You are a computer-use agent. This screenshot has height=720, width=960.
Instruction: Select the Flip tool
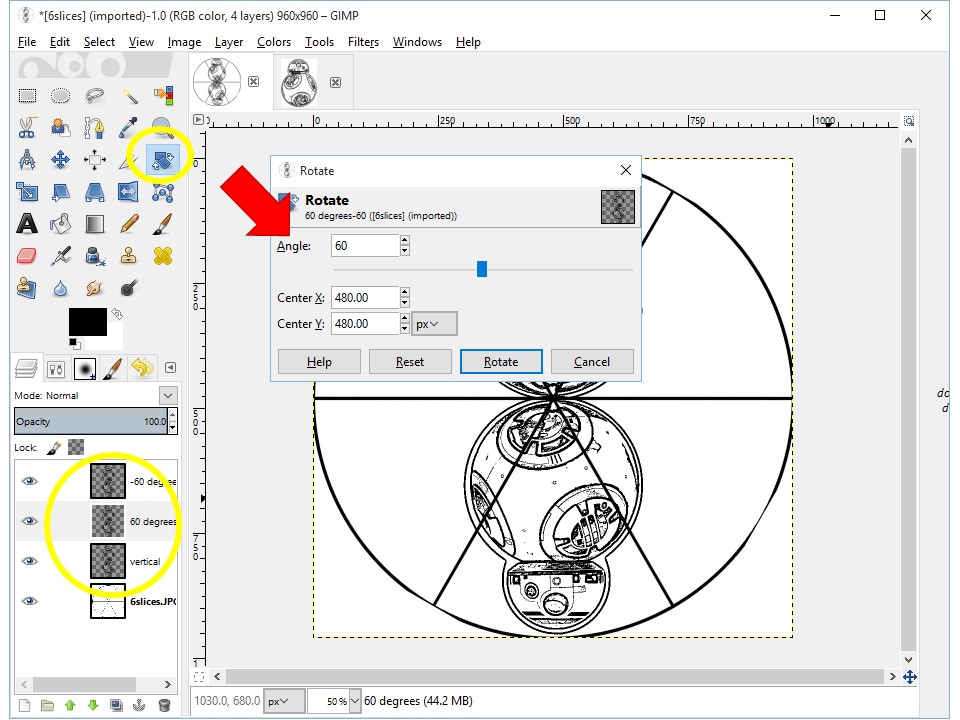click(x=129, y=192)
